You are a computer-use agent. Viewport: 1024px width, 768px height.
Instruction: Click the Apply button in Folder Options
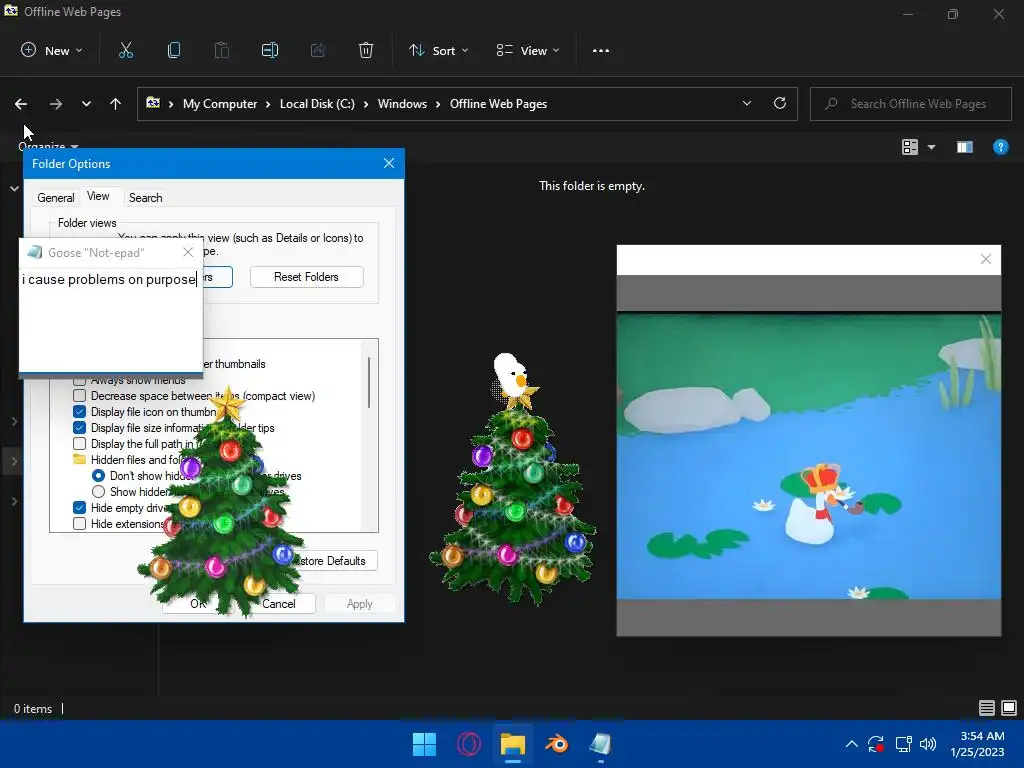360,603
